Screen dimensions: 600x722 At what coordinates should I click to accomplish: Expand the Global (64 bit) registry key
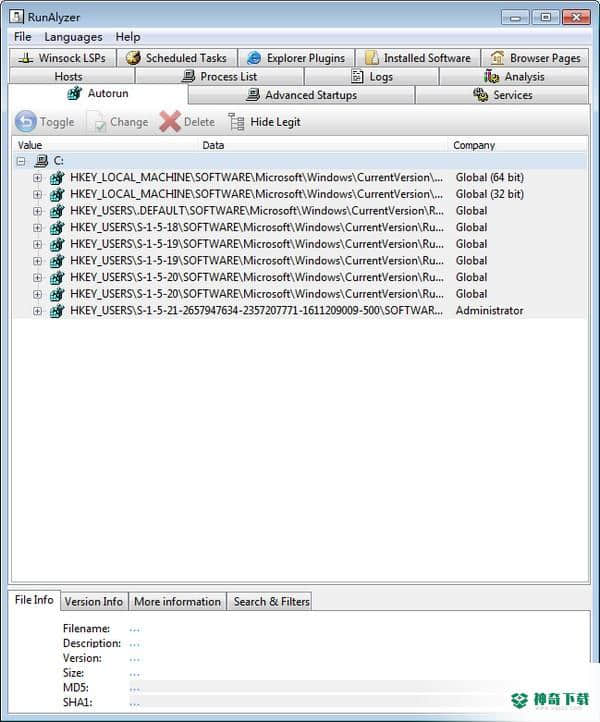37,178
